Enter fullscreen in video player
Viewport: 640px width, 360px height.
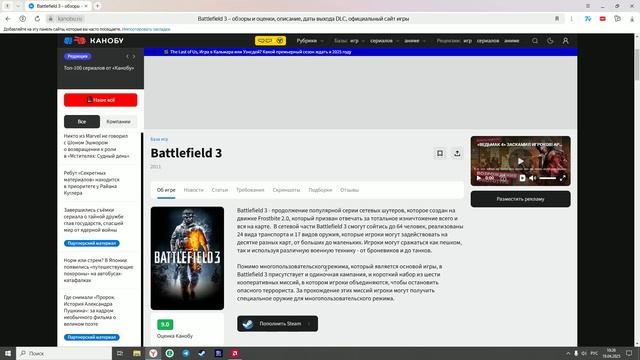[x=562, y=178]
